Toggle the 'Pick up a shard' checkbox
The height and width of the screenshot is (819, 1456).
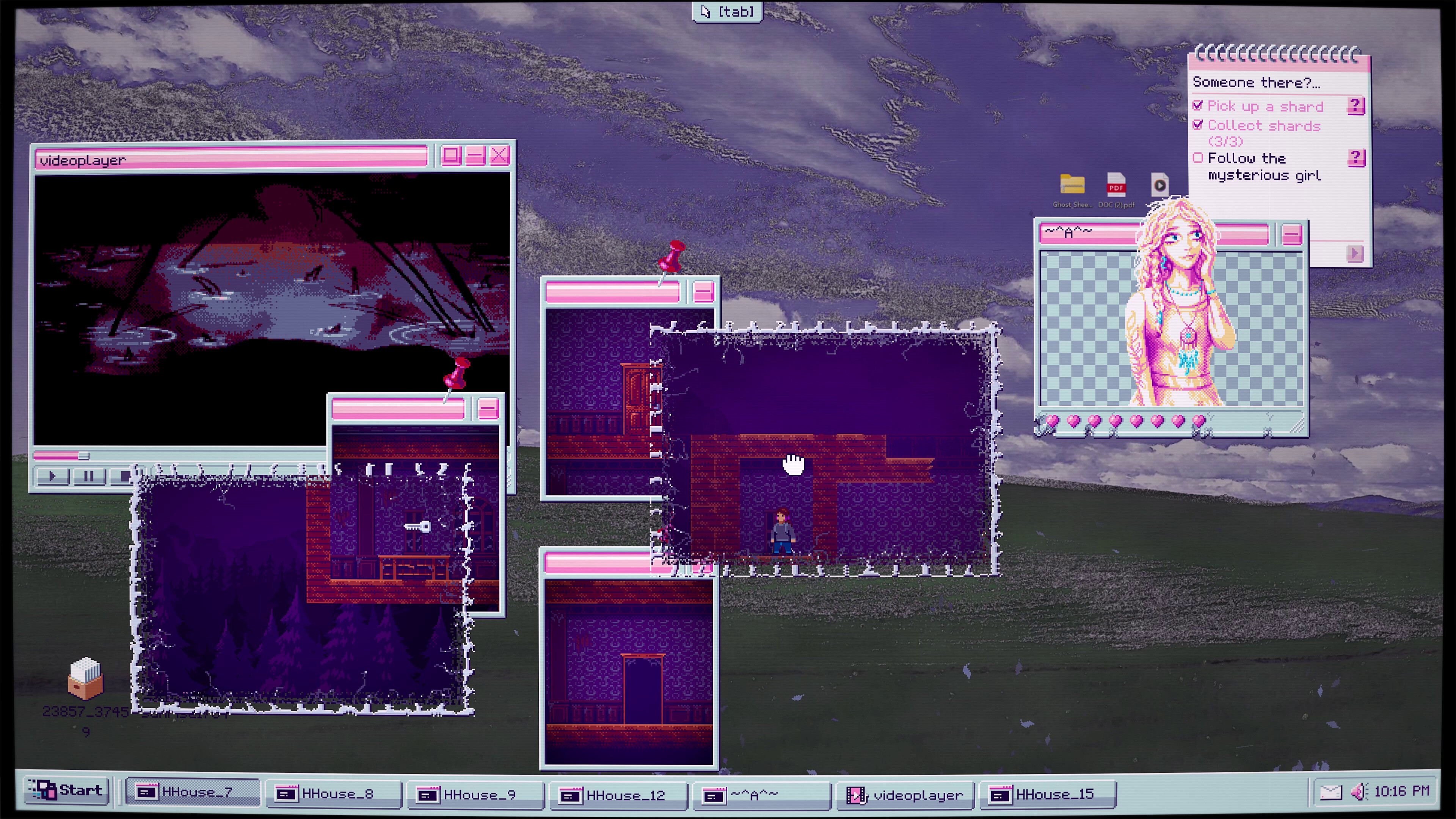1198,105
